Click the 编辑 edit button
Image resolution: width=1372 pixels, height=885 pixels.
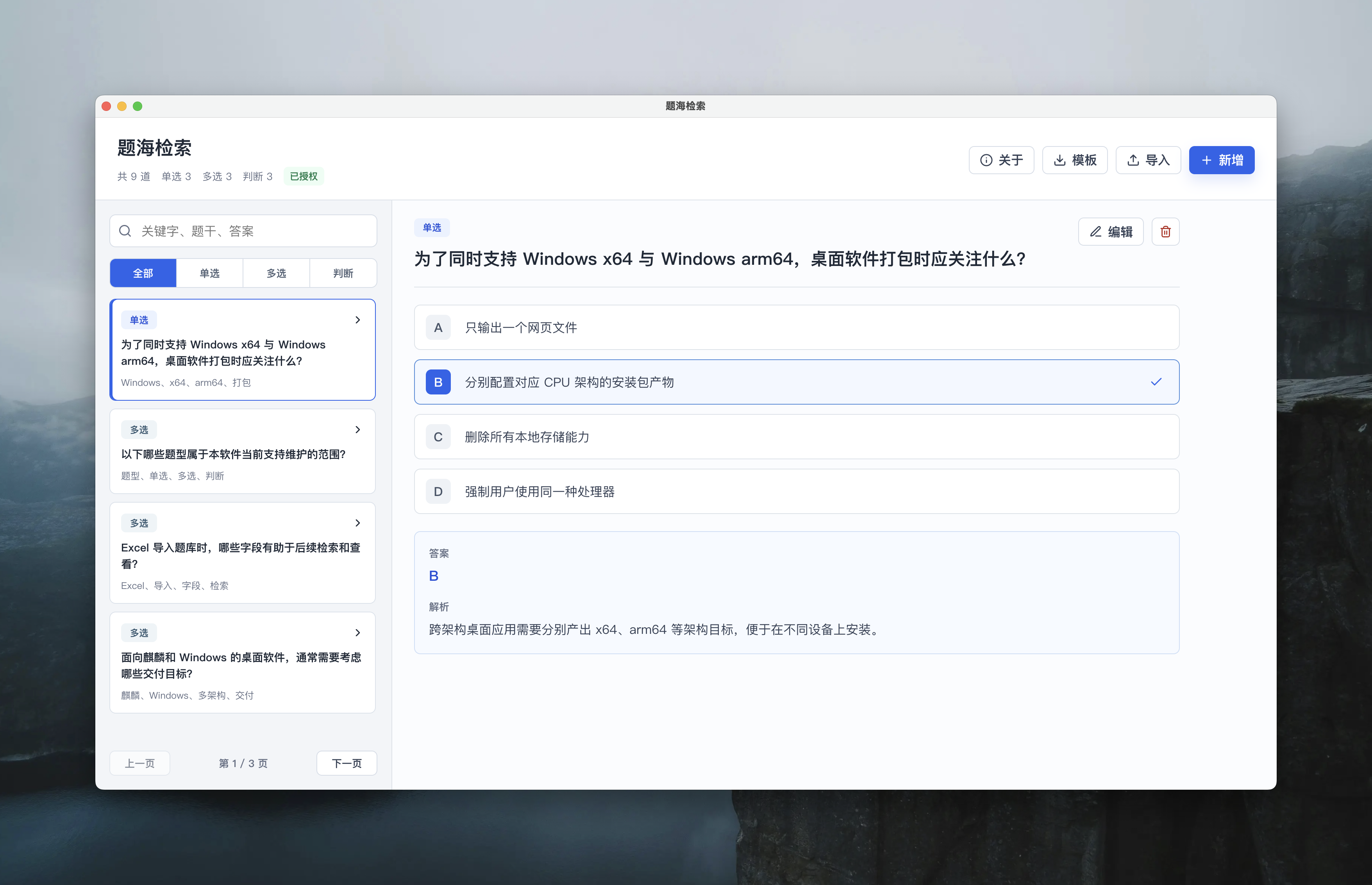(1111, 232)
